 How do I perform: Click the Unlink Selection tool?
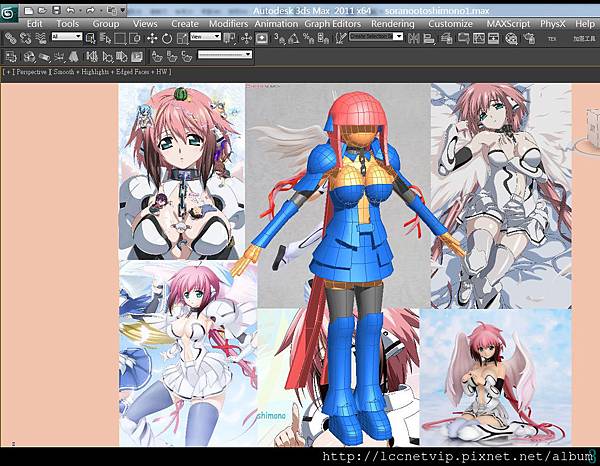(26, 38)
